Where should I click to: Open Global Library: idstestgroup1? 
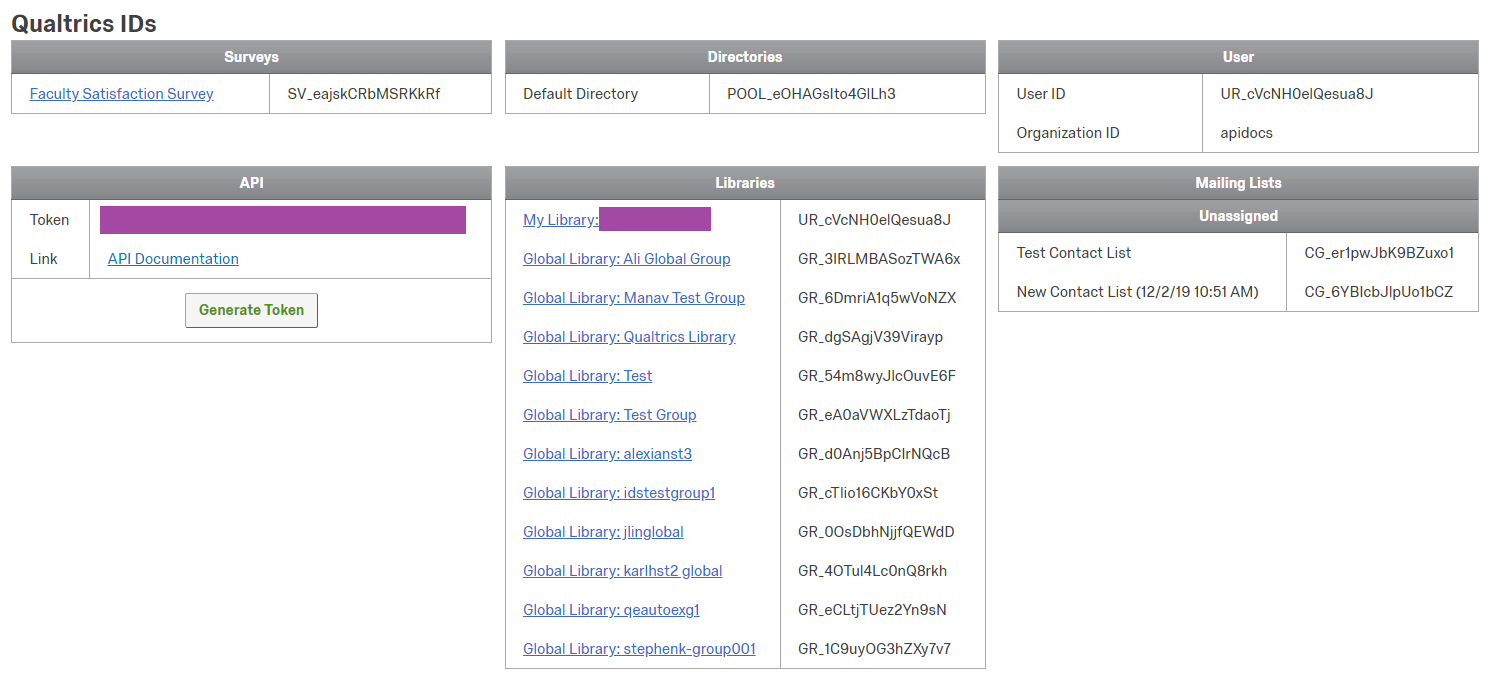click(x=619, y=493)
